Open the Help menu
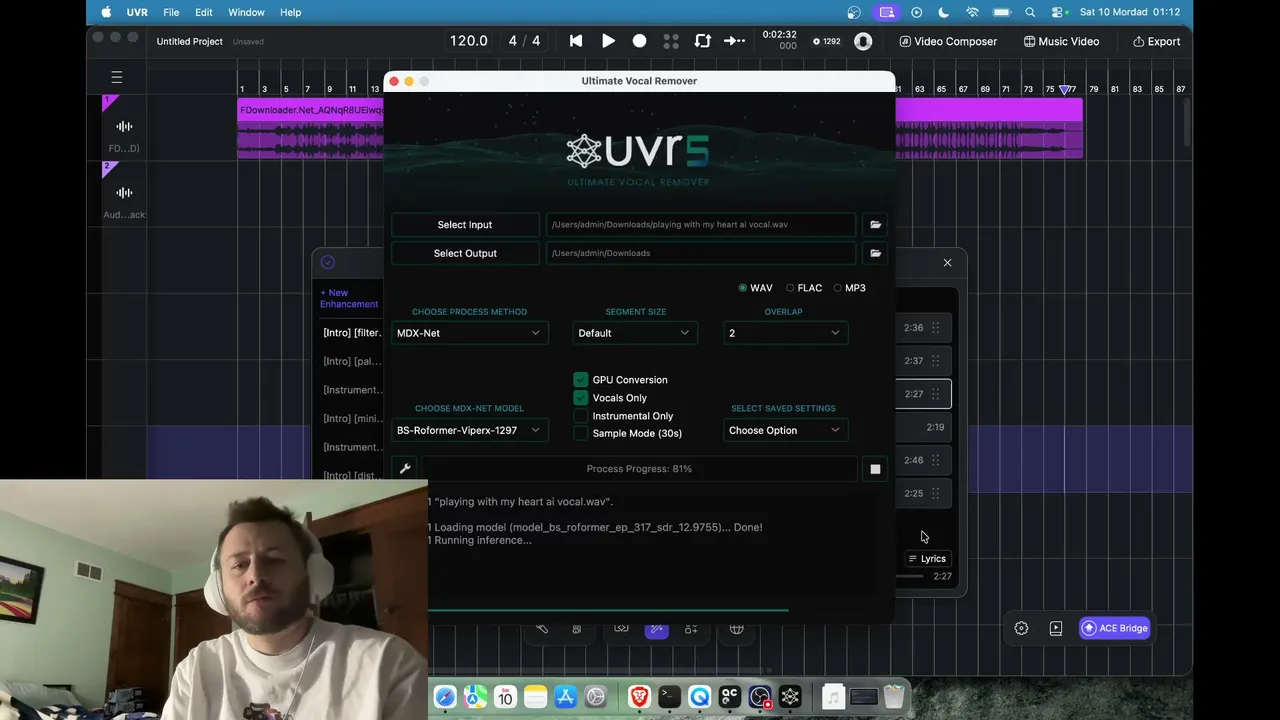The image size is (1280, 720). [x=291, y=12]
